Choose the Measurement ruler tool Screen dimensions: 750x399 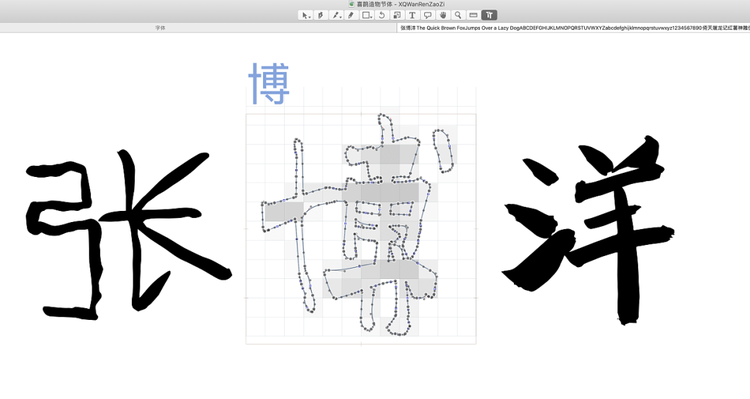pyautogui.click(x=474, y=15)
